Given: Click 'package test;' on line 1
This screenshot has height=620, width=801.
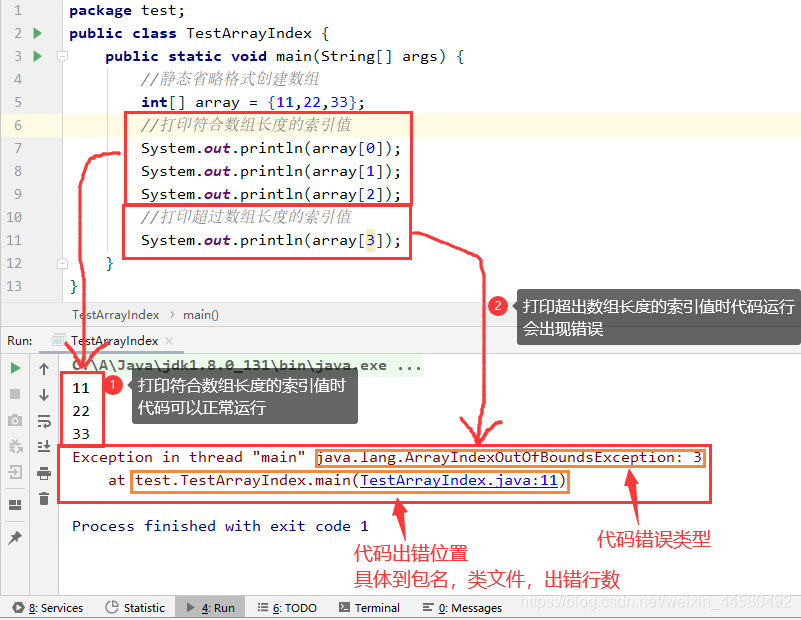Looking at the screenshot, I should (x=127, y=10).
